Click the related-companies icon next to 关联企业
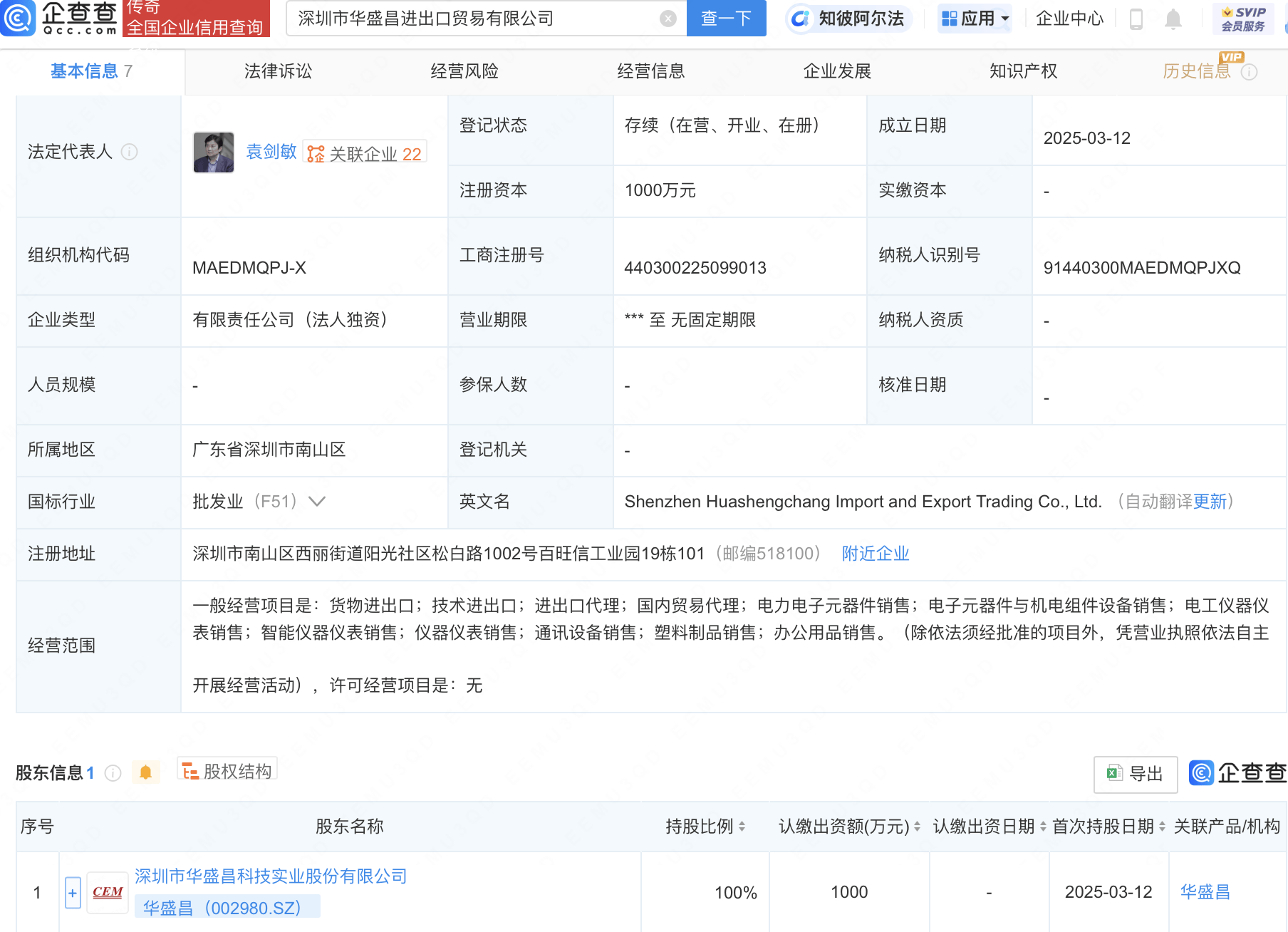1288x932 pixels. (316, 154)
